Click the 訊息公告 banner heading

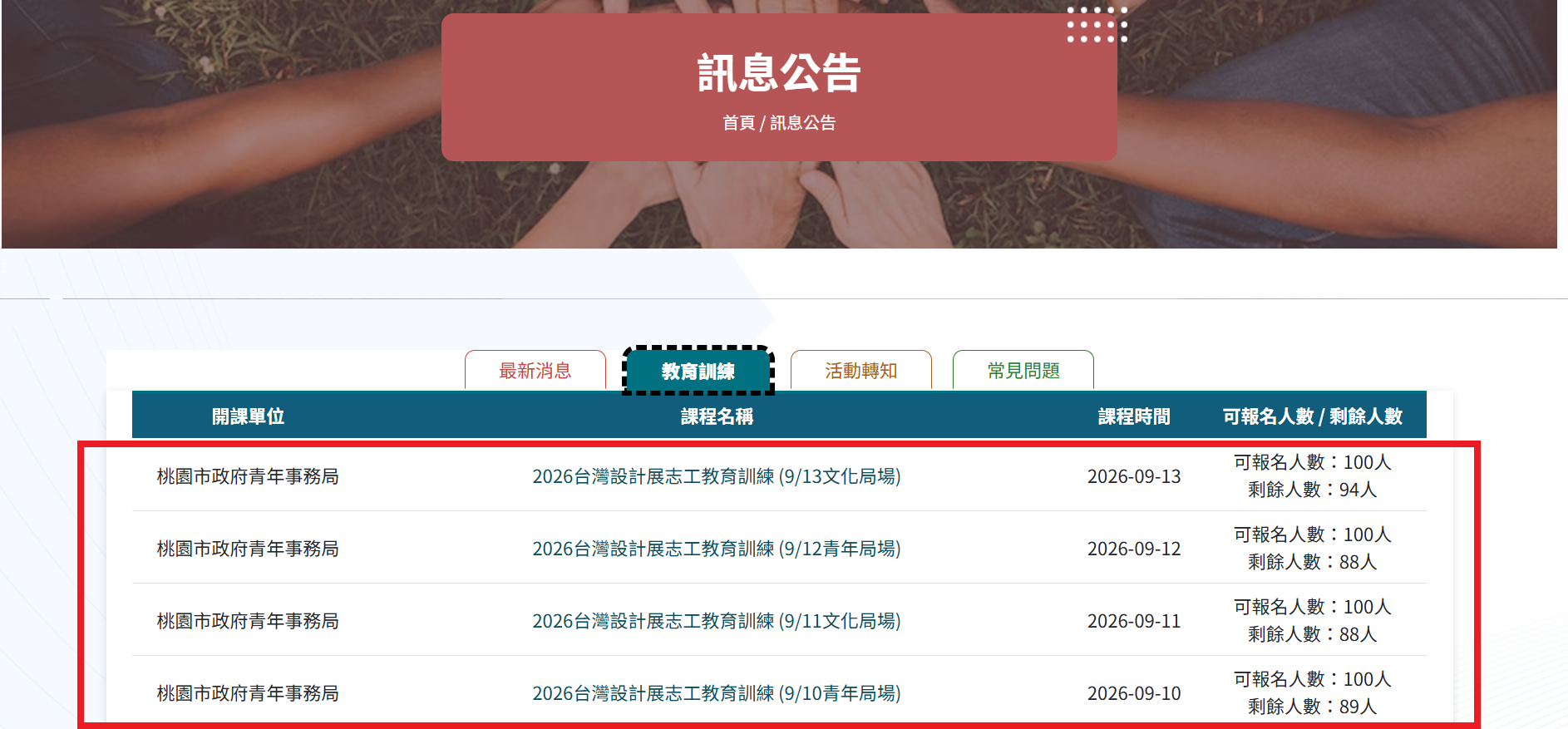click(x=779, y=73)
